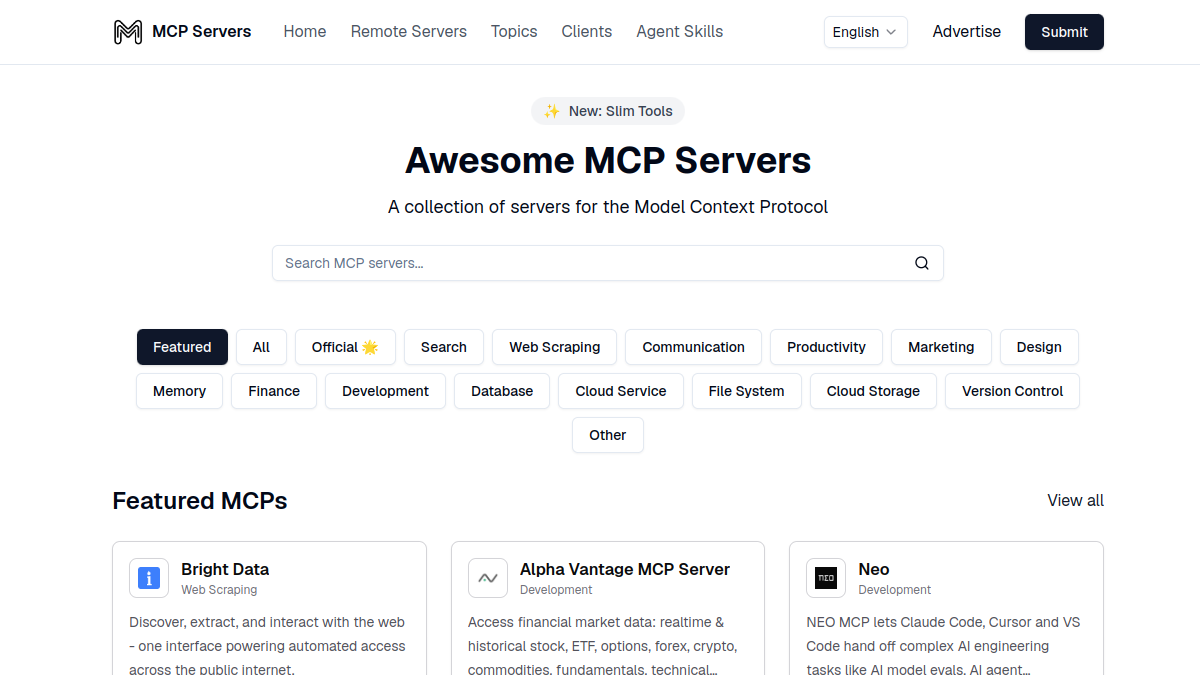Click Web Scraping label under Bright Data
This screenshot has height=675, width=1200.
click(219, 590)
